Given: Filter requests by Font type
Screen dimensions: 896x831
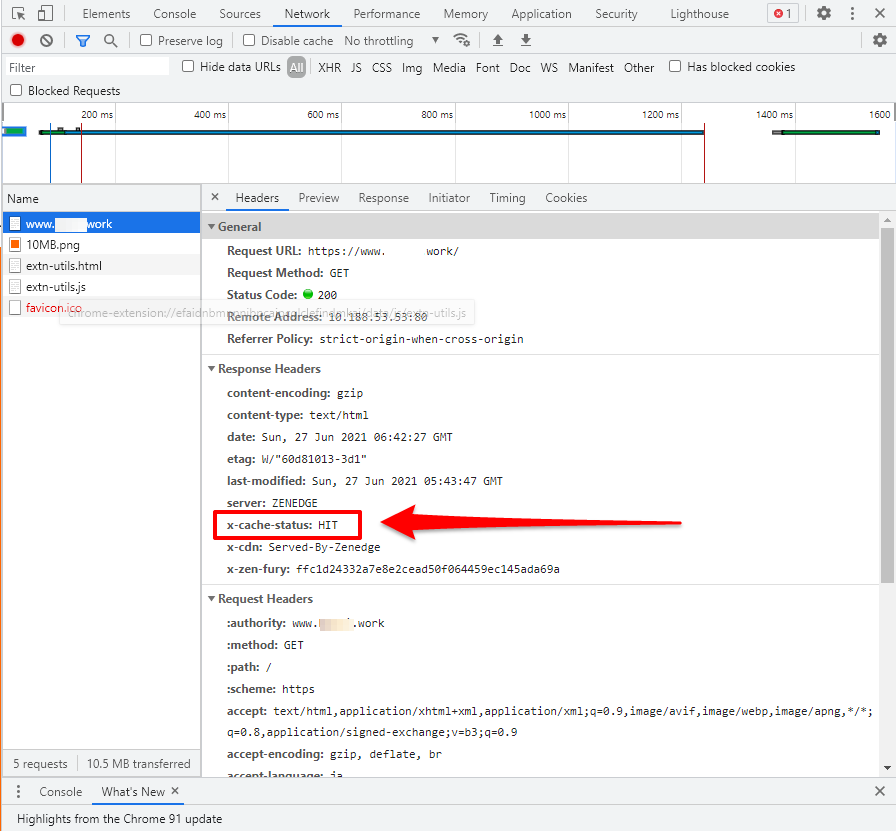Looking at the screenshot, I should pos(487,67).
